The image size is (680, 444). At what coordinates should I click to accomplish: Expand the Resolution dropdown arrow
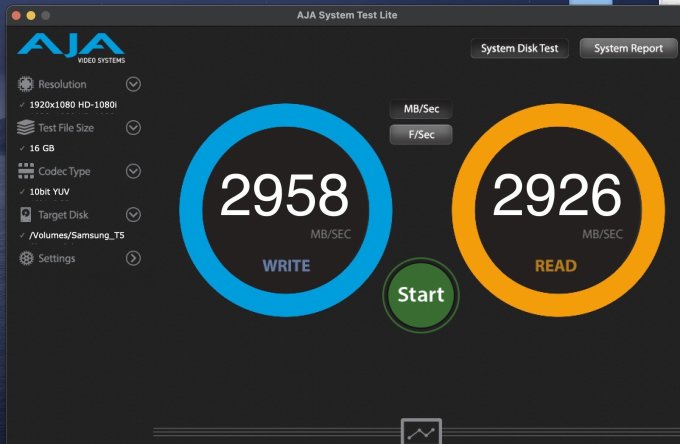pos(133,84)
